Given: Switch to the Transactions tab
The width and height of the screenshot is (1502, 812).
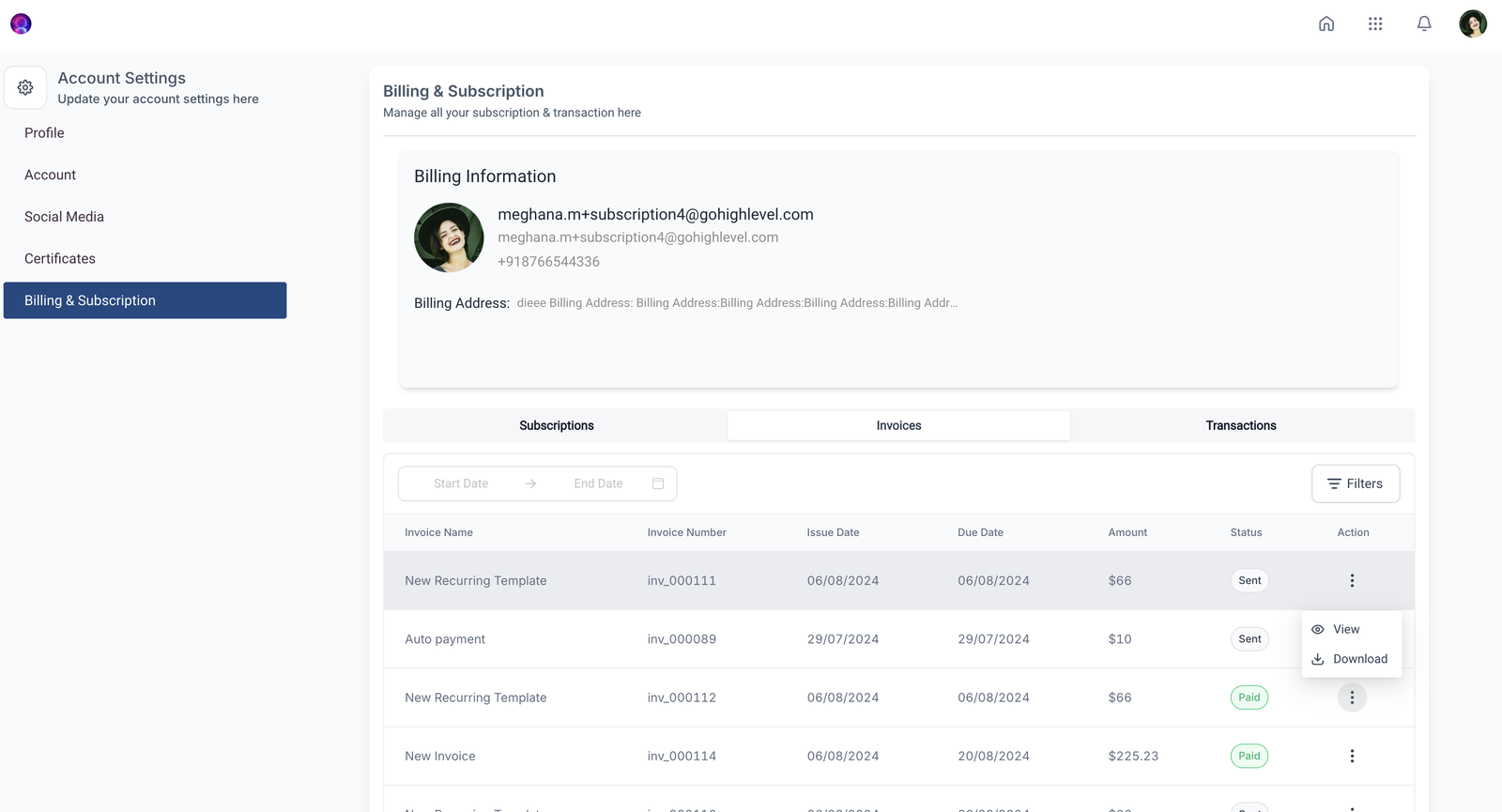Looking at the screenshot, I should [x=1240, y=426].
